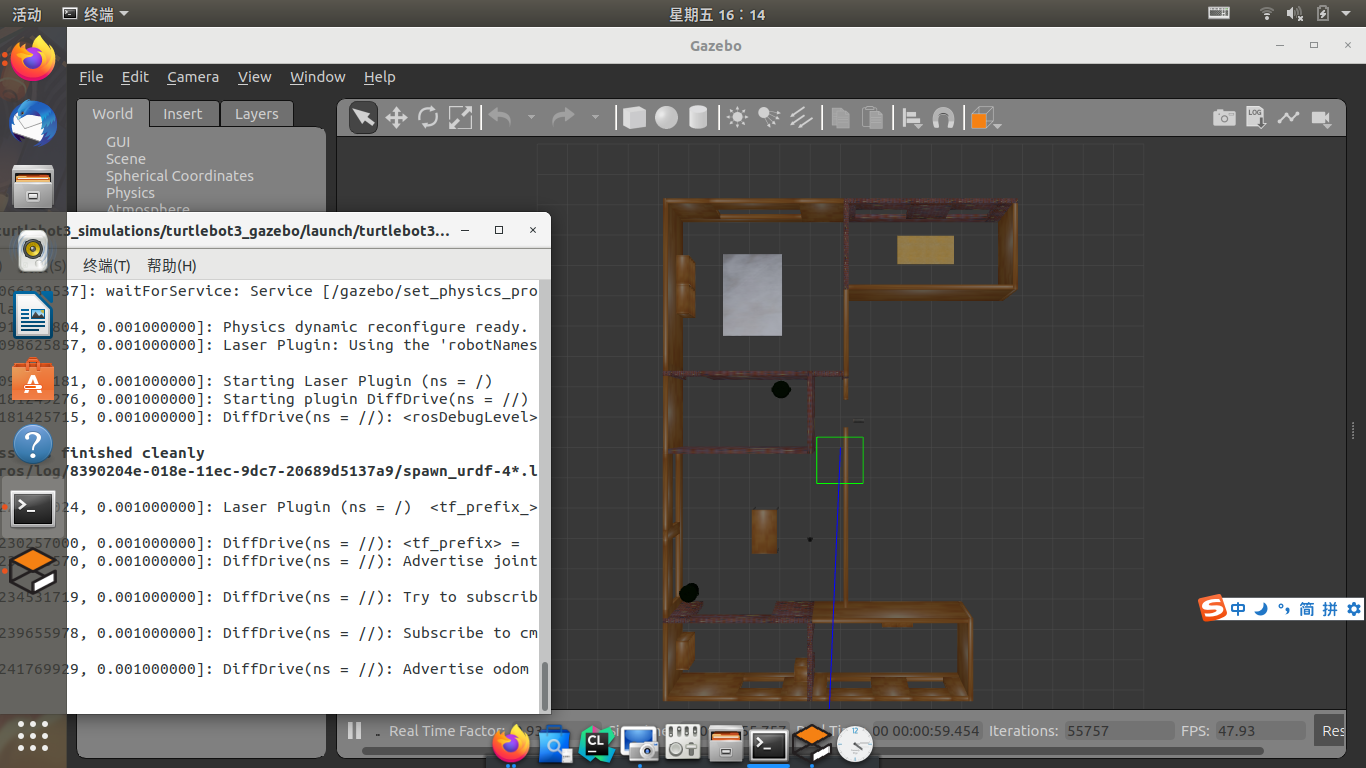The image size is (1366, 768).
Task: Open the plot utility icon
Action: 1288,117
